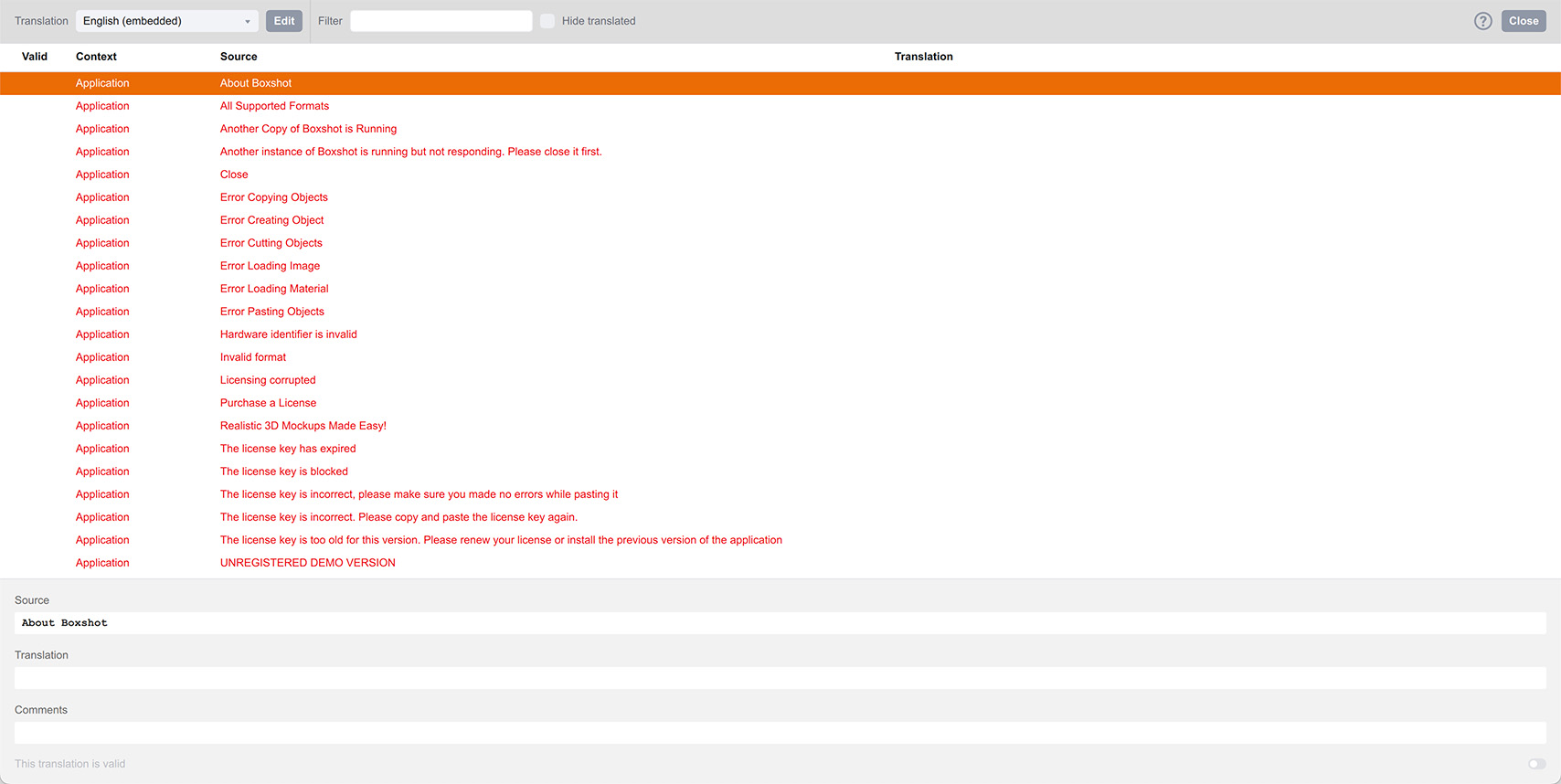Screen dimensions: 1561x784
Task: Select the 'UNREGISTERED DEMO VERSION' row
Action: tap(307, 563)
